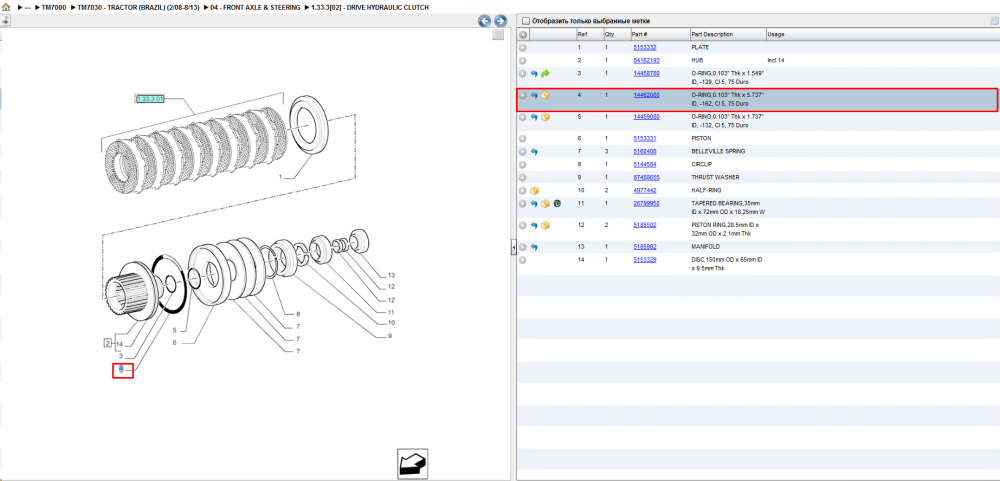Click the large black arrow icon below the diagram
Viewport: 1000px width, 481px height.
[x=412, y=464]
